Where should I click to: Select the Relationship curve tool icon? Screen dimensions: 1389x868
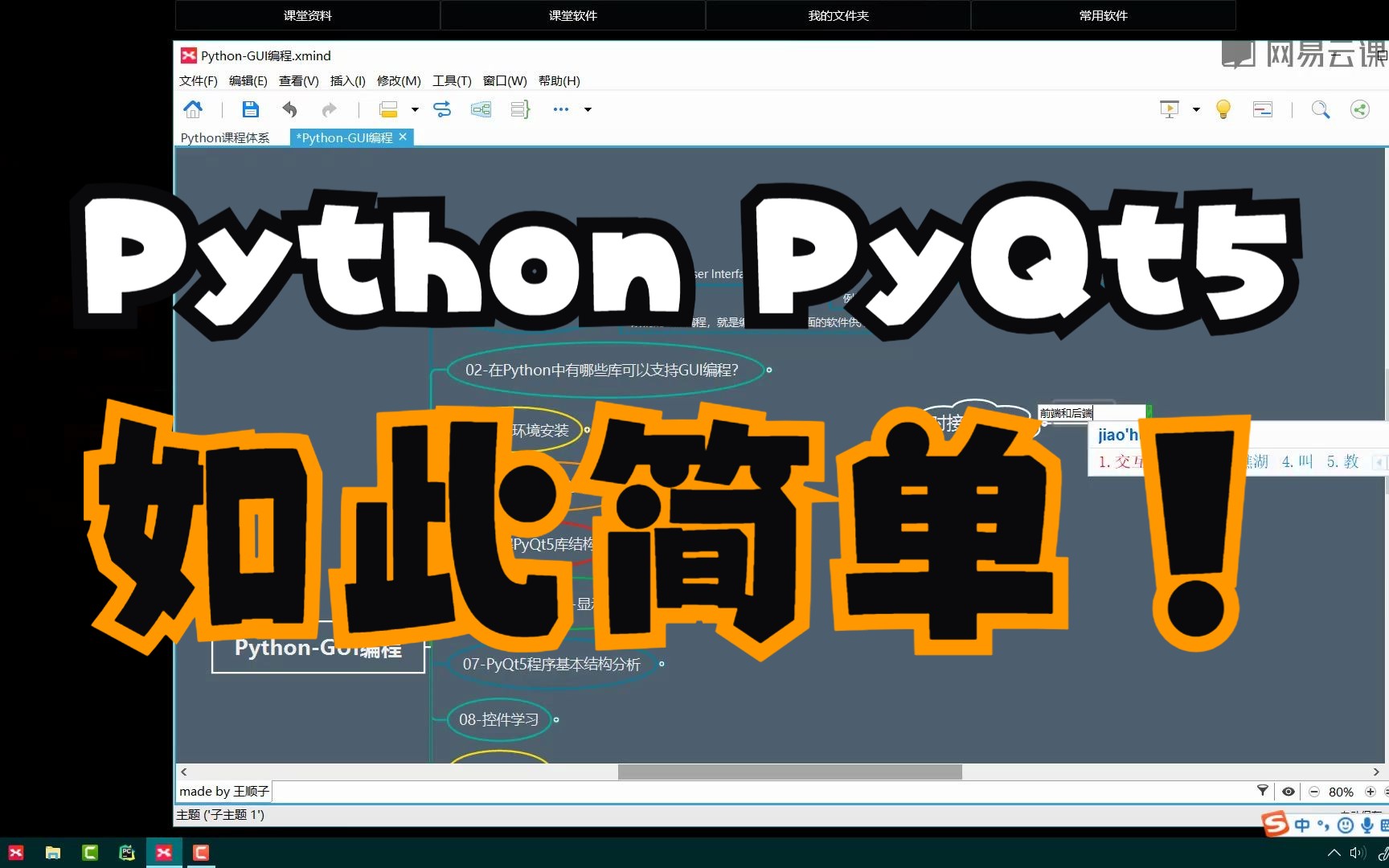point(442,109)
